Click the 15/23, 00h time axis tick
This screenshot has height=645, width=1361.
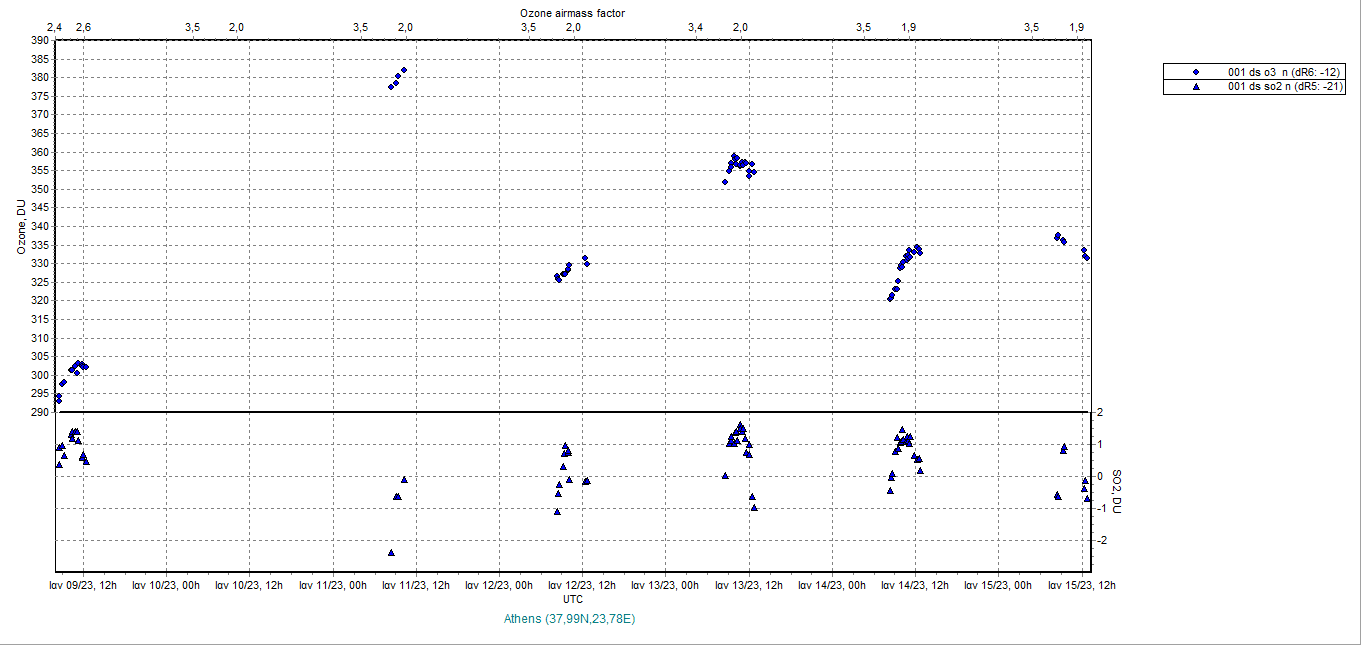point(998,586)
